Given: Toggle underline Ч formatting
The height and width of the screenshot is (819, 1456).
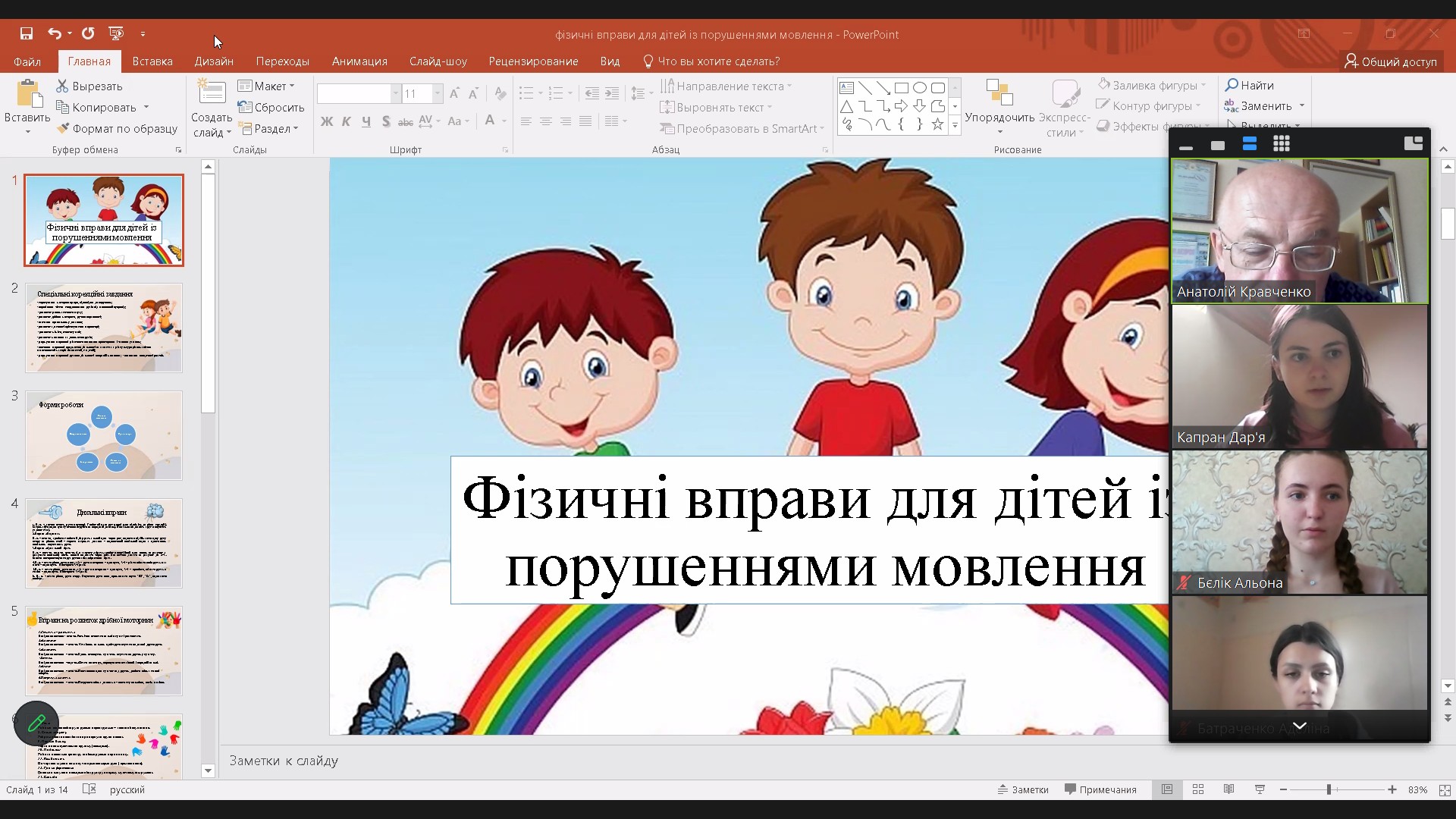Looking at the screenshot, I should pos(366,121).
